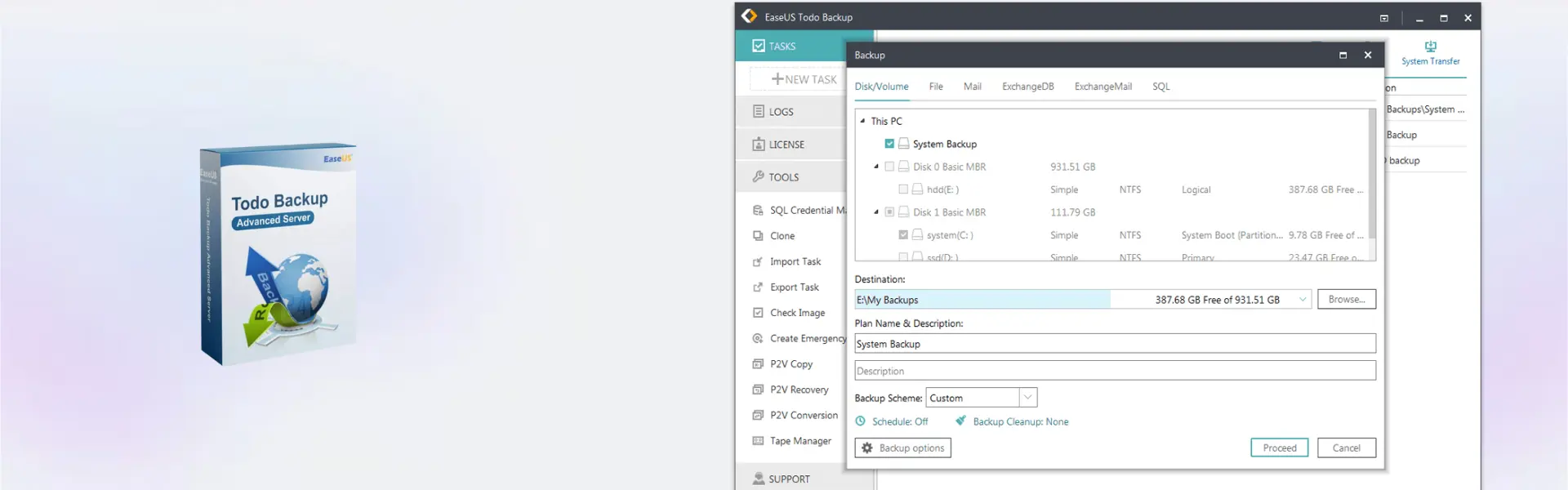Click the disk list vertical scrollbar
This screenshot has width=1568, height=490.
tap(1372, 176)
